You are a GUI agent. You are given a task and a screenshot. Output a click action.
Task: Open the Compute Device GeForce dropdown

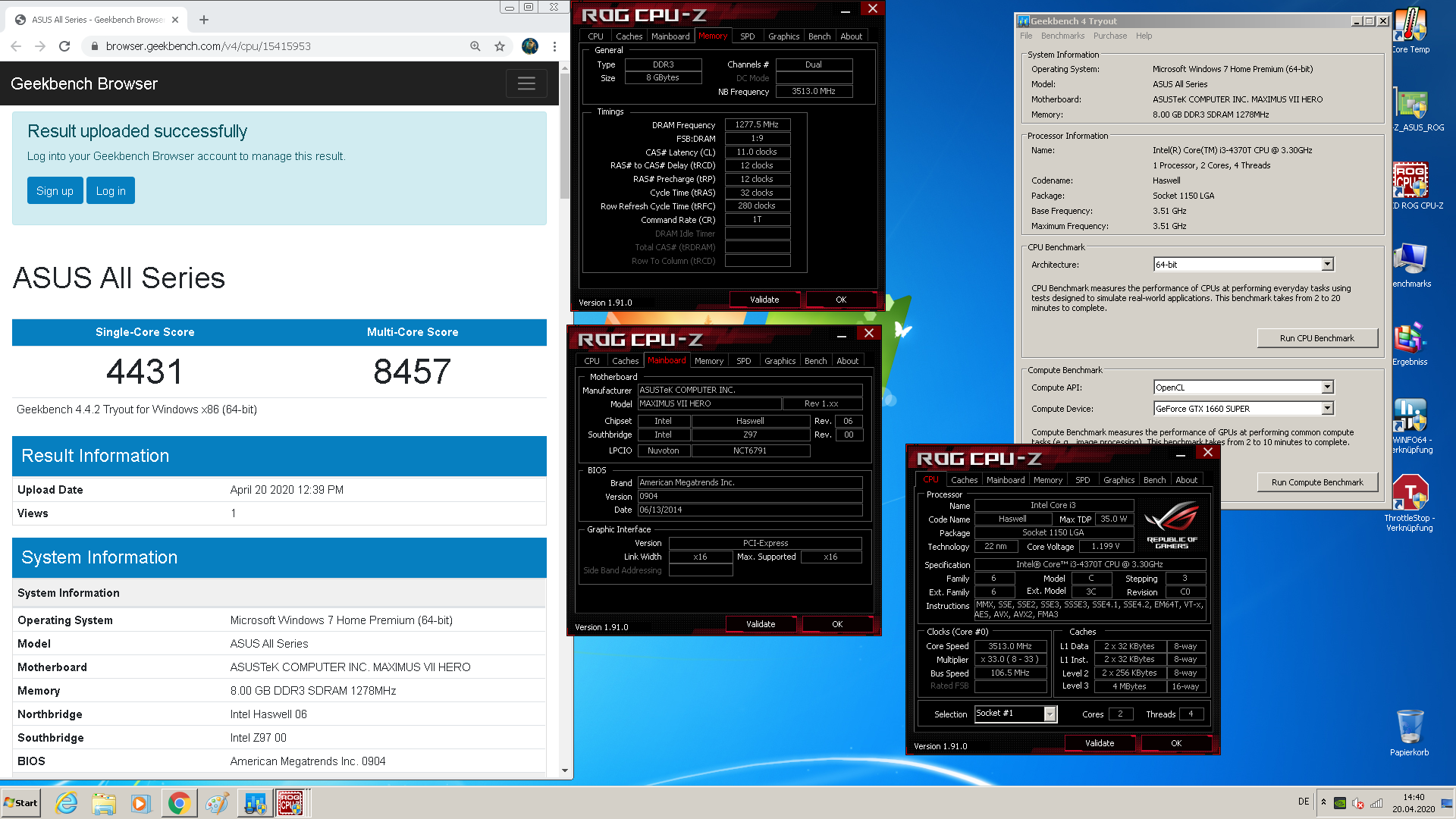pyautogui.click(x=1243, y=409)
